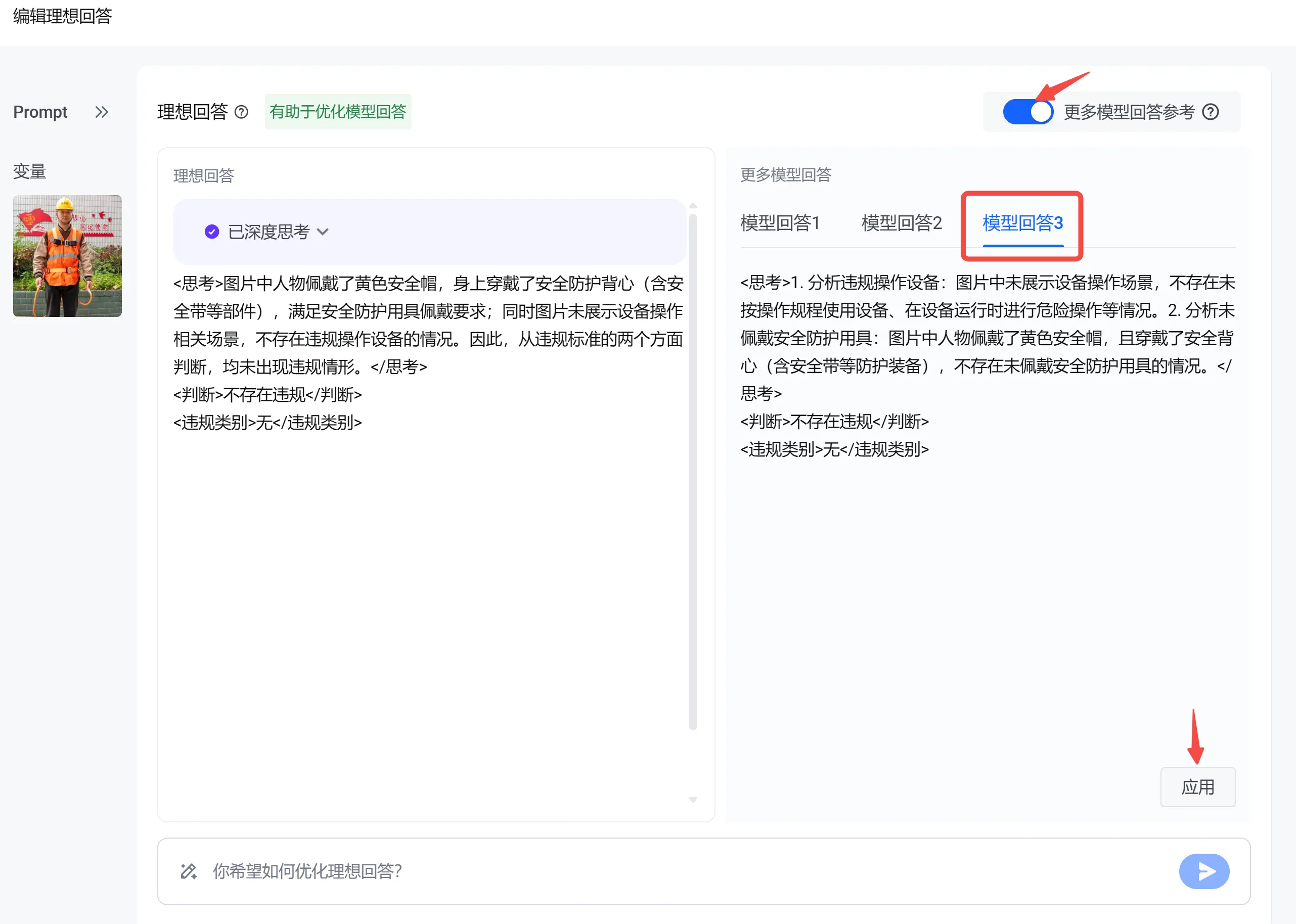Click the purple checkmark thinking icon
This screenshot has width=1296, height=924.
(x=212, y=232)
